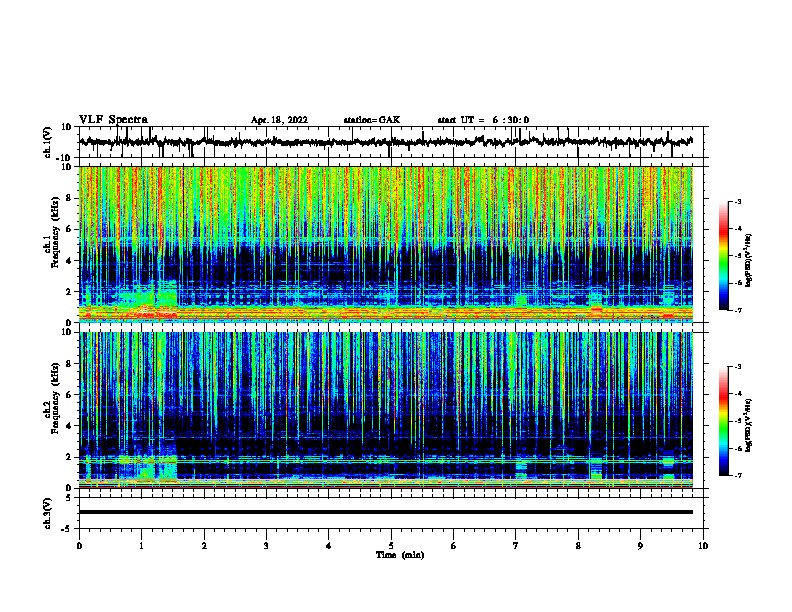Click the ch.1 spectrogram panel
Screen dimensions: 792x612
pos(386,244)
